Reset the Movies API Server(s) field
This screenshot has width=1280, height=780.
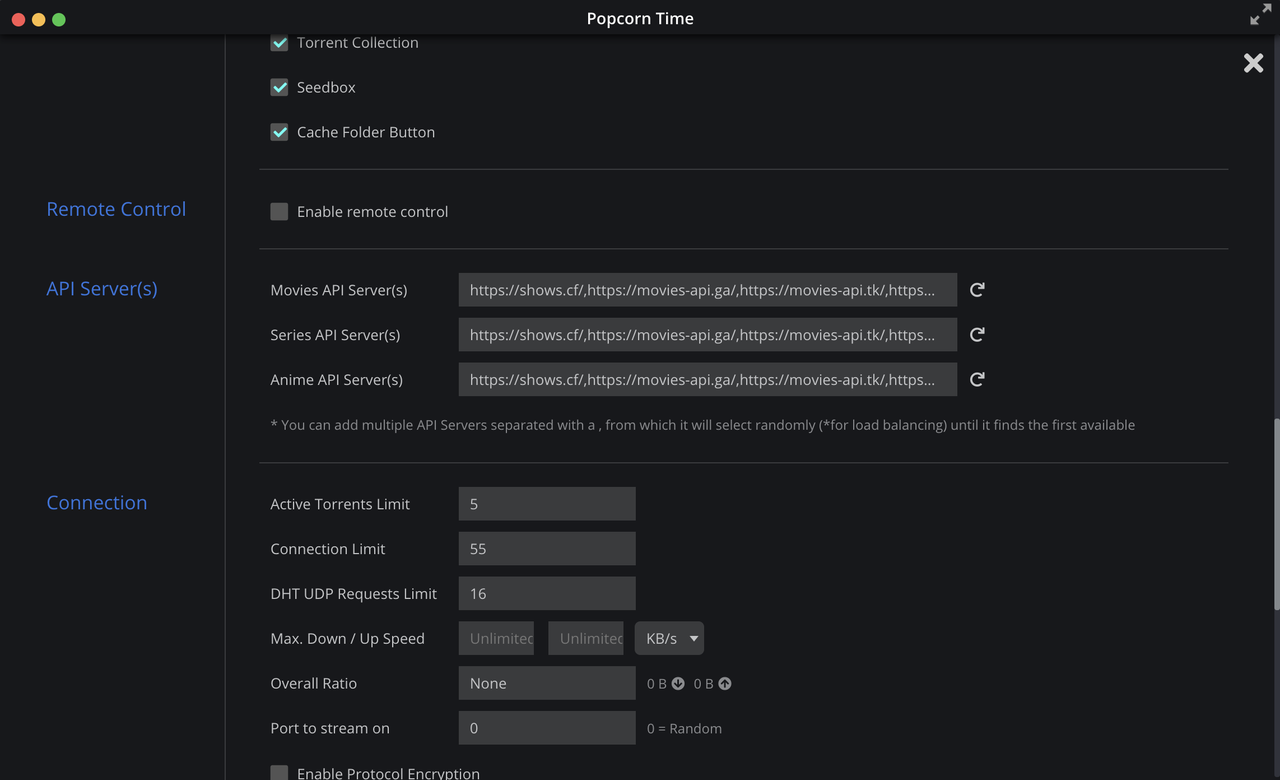pyautogui.click(x=977, y=290)
